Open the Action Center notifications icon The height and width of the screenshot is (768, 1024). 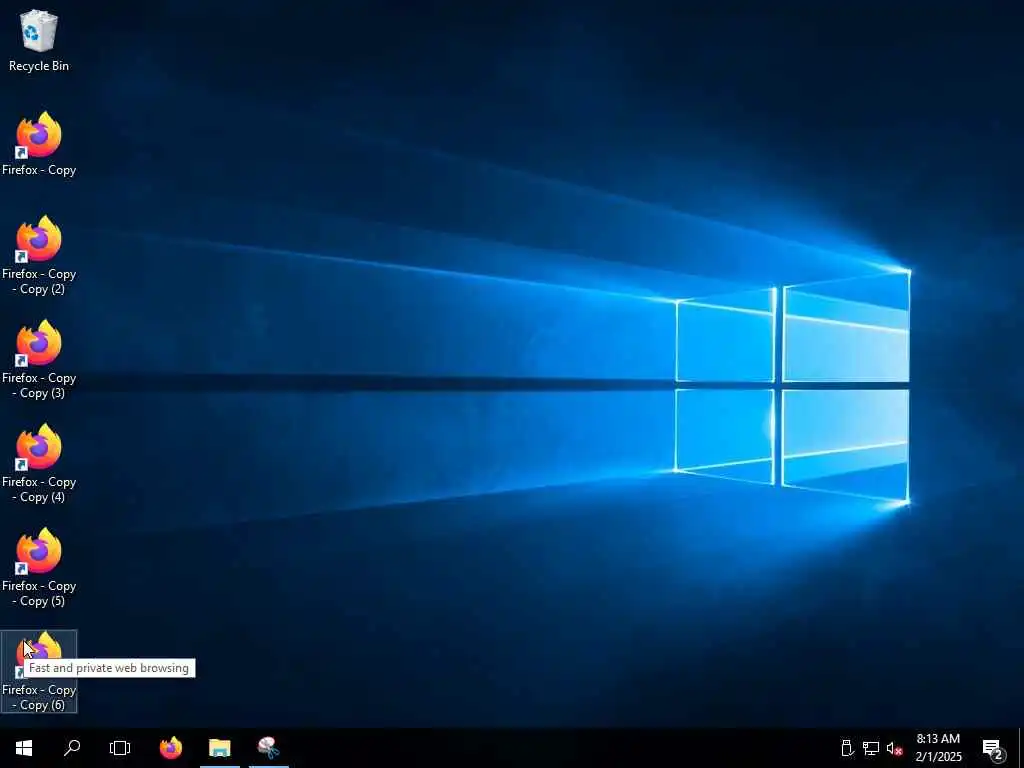pos(993,748)
